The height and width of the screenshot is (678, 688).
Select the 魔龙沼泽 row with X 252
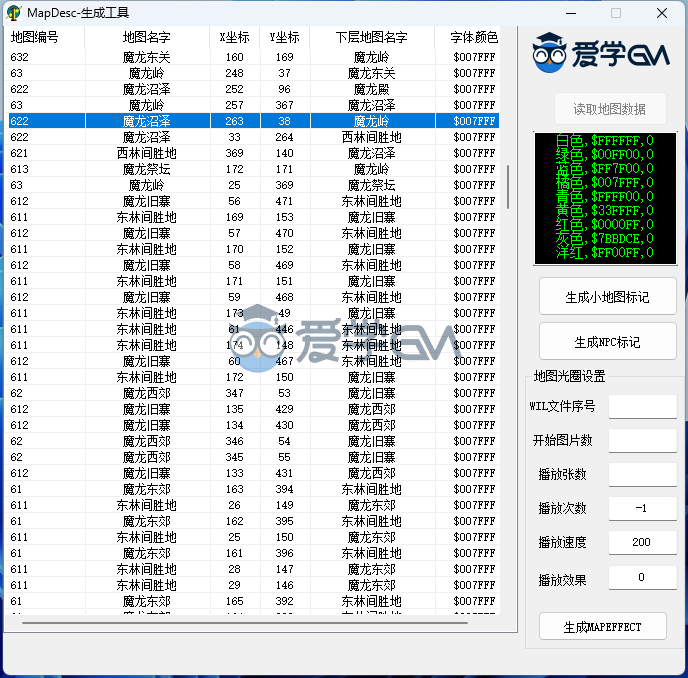(254, 89)
